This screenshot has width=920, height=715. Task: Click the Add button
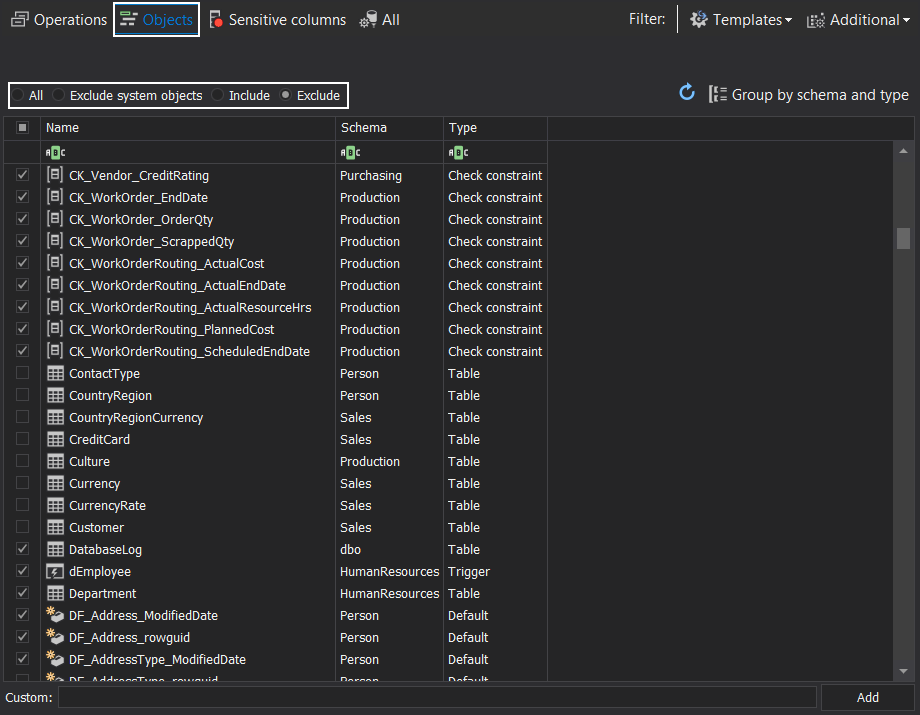[867, 697]
